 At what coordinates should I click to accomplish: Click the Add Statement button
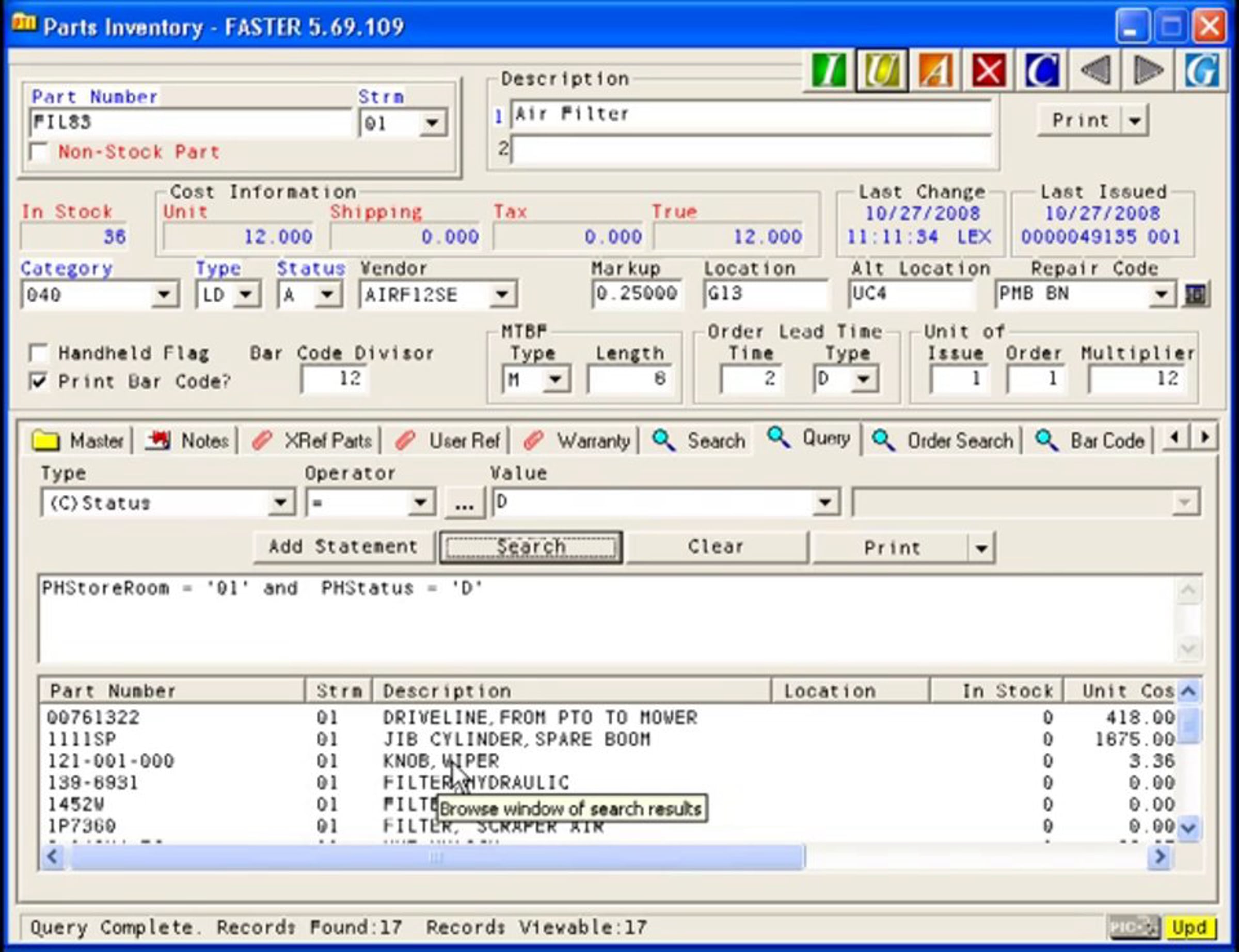343,547
